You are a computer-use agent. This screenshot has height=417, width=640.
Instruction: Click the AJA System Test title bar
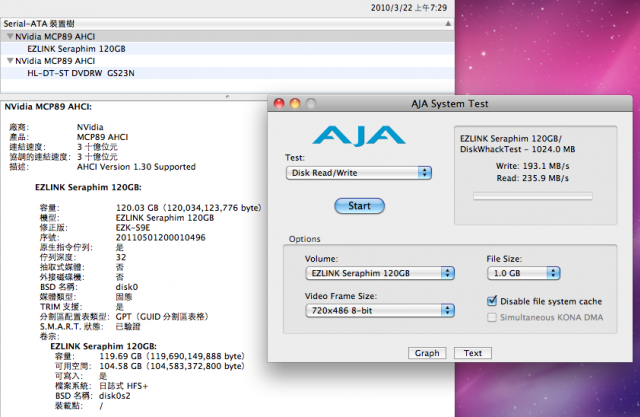point(450,104)
